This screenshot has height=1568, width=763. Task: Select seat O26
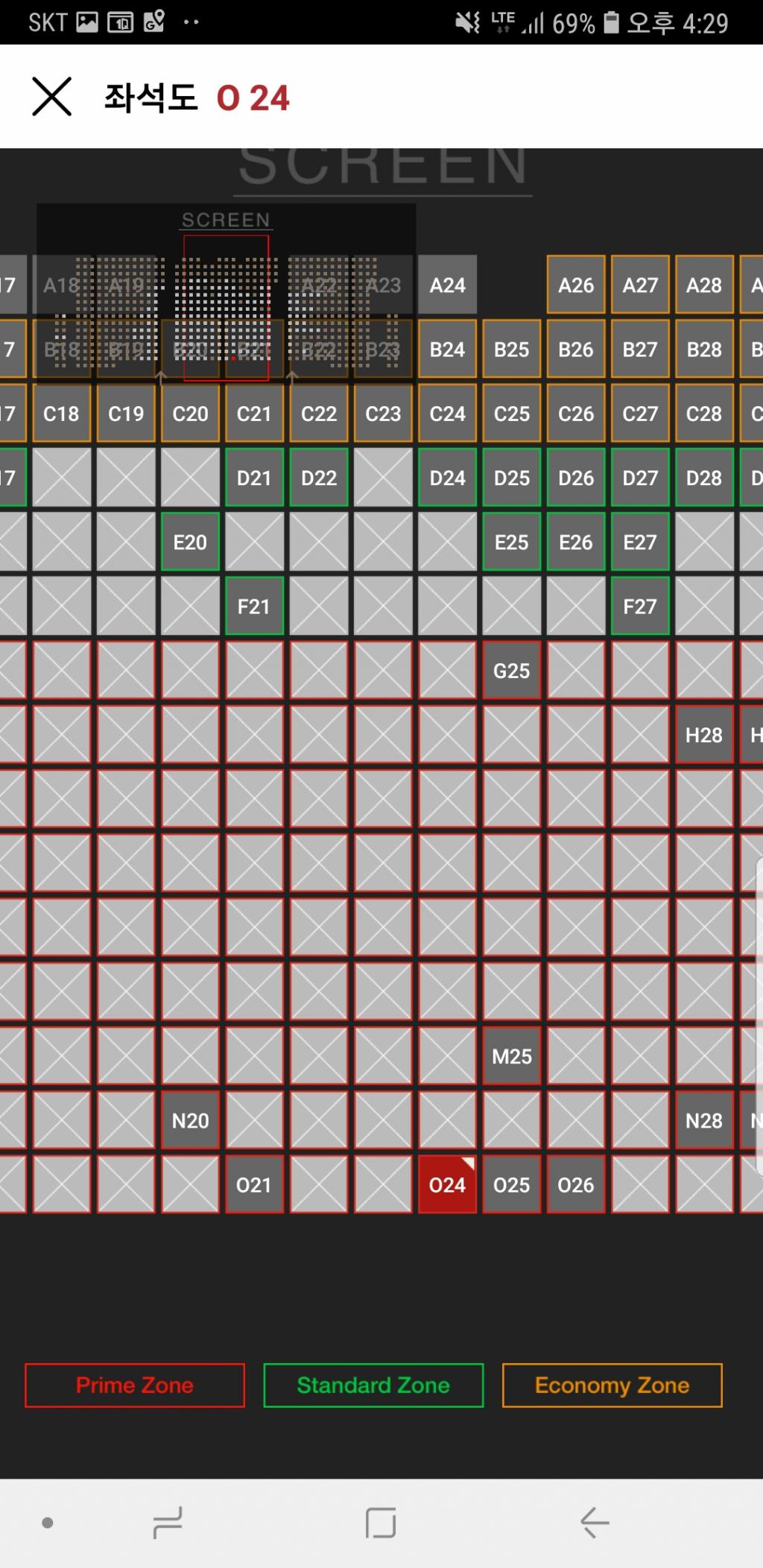[576, 1185]
